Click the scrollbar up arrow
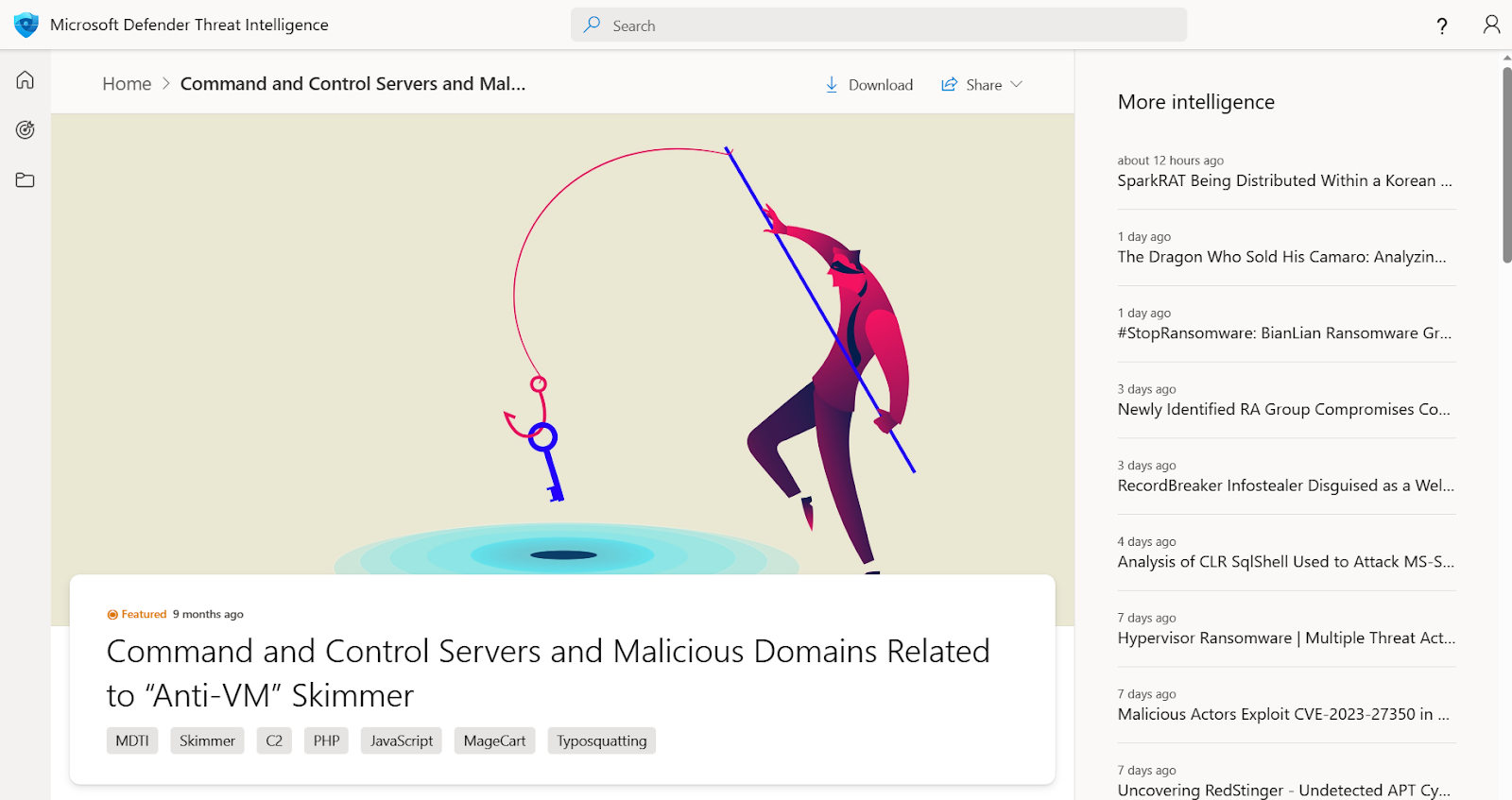Image resolution: width=1512 pixels, height=800 pixels. coord(1507,57)
